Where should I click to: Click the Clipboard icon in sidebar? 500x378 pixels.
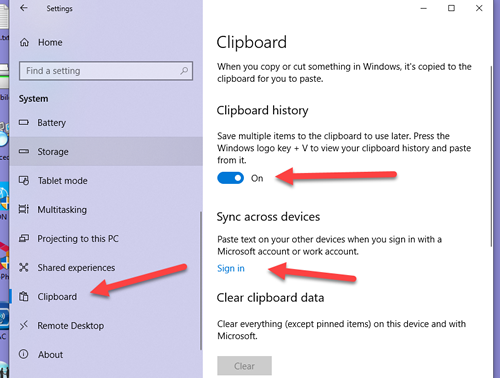24,296
